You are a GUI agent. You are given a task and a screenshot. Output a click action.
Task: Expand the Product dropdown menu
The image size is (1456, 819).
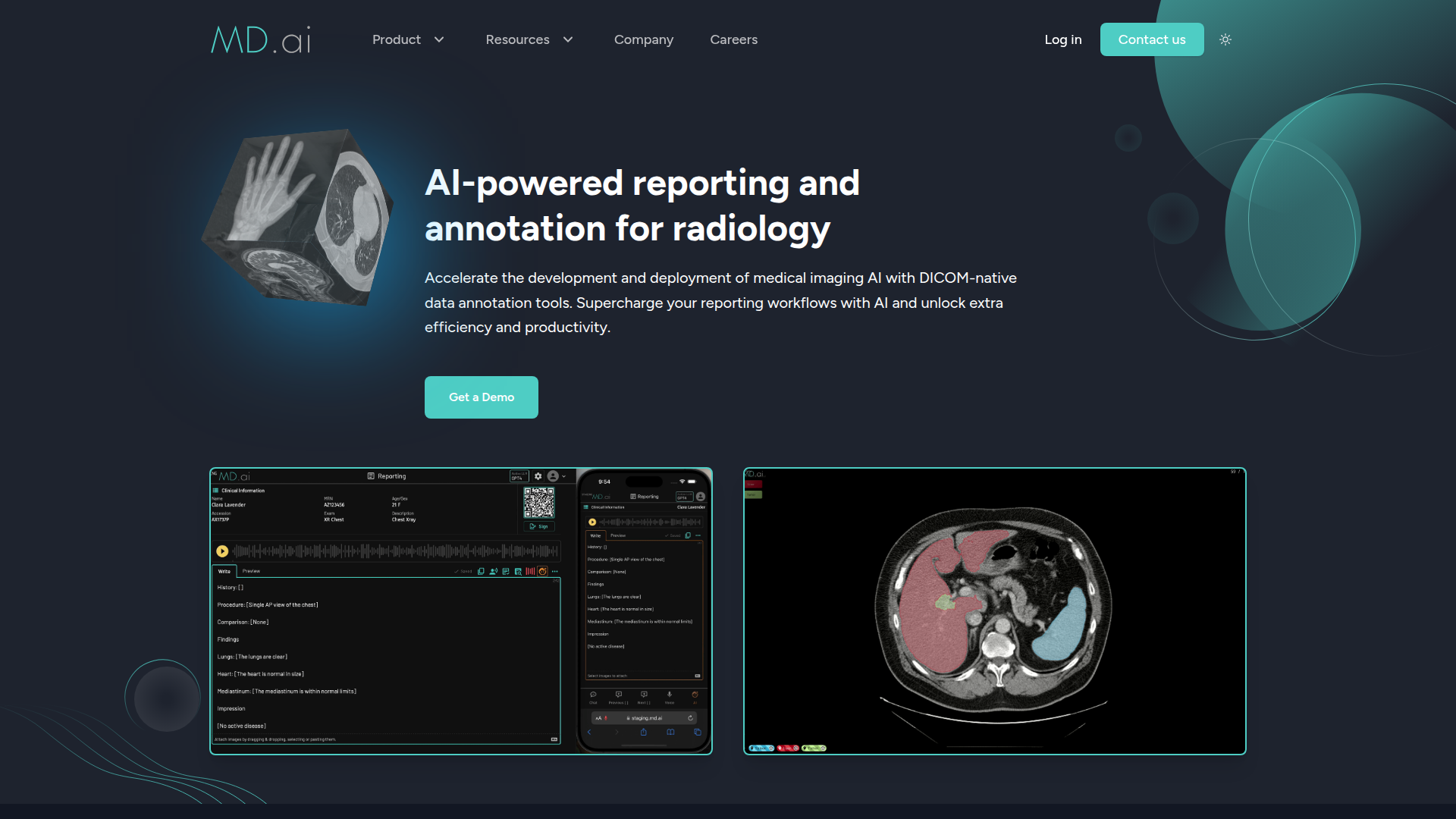click(x=408, y=39)
